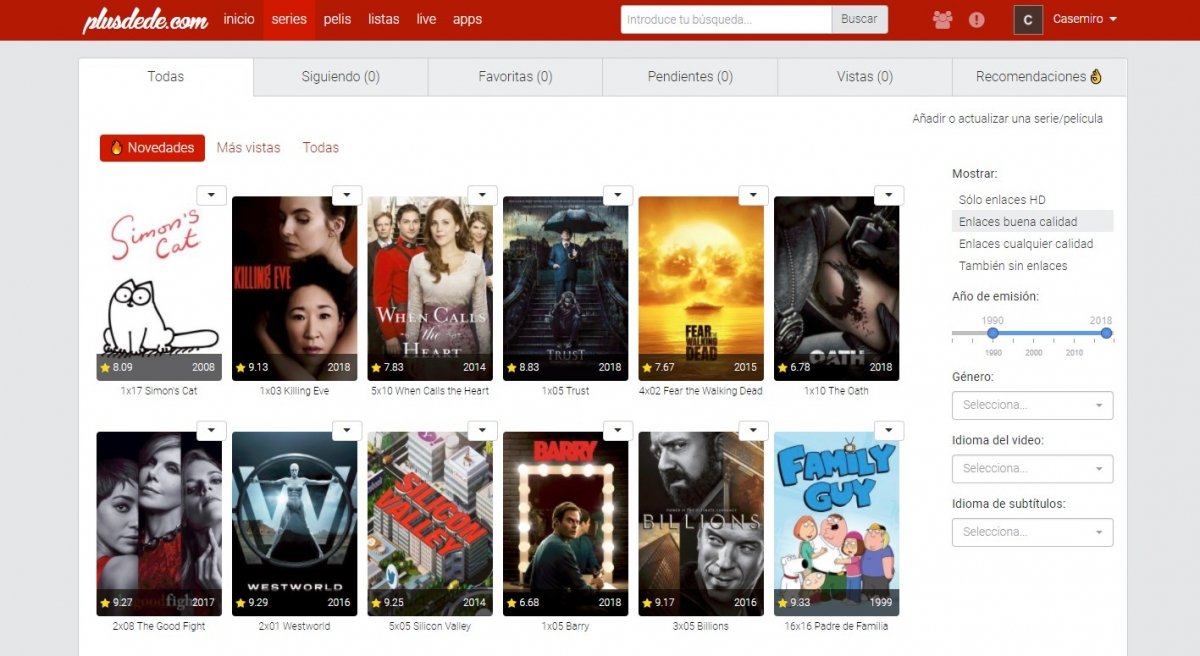Open dropdown arrow on Killing Eve poster

click(x=346, y=195)
